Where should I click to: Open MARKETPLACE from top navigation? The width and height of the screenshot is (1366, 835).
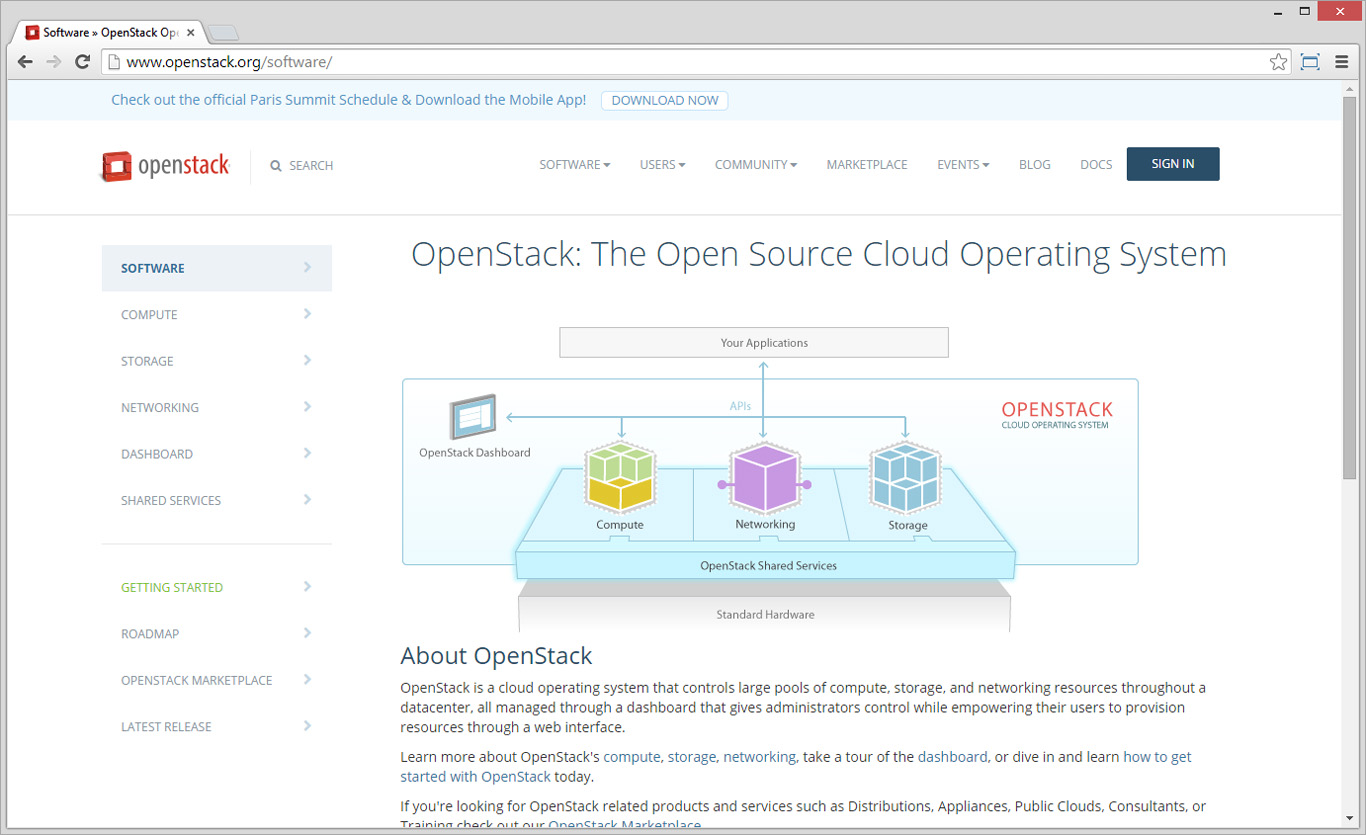(867, 165)
